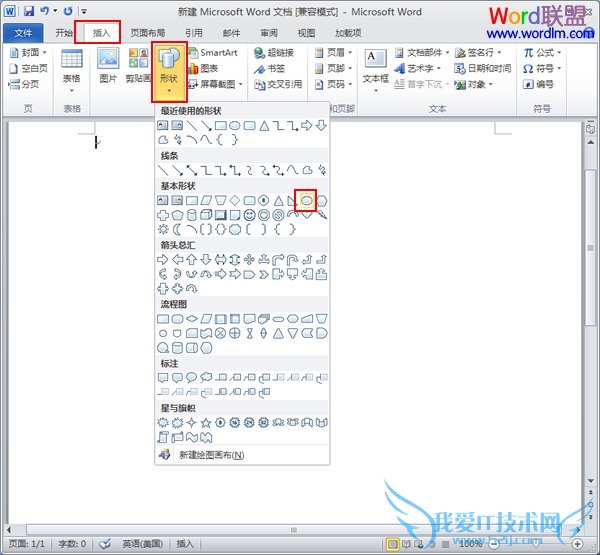Insert a 分页 page break
Viewport: 600px width, 555px height.
(24, 84)
